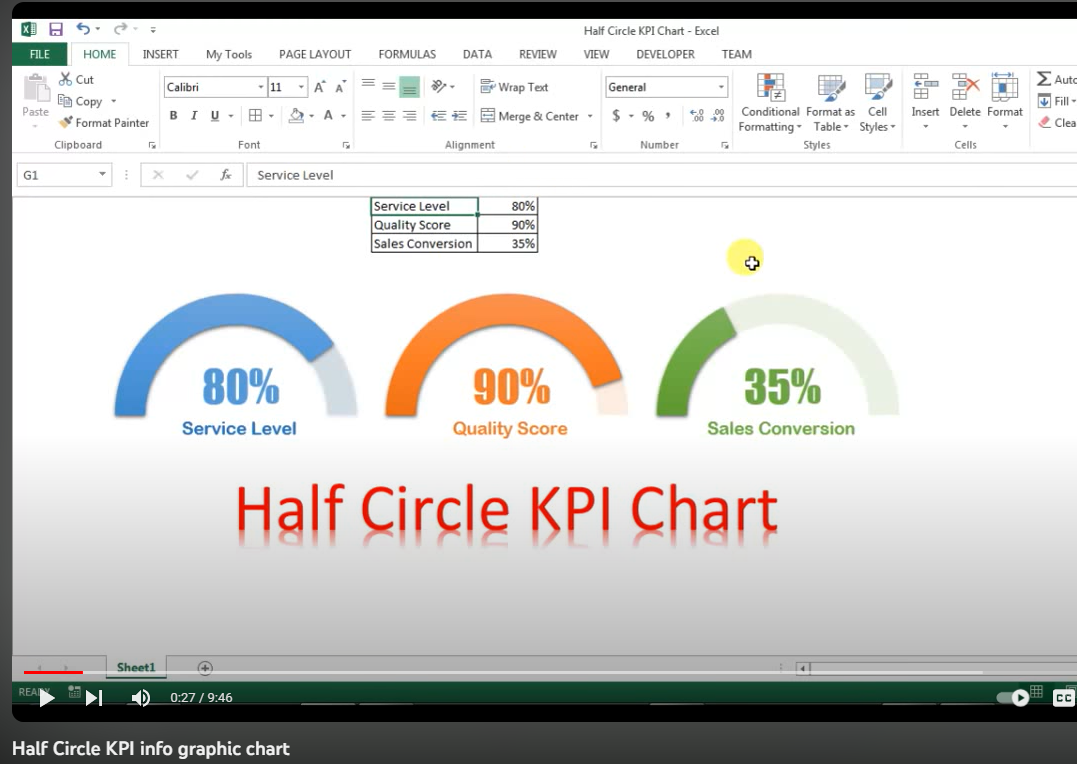This screenshot has height=764, width=1077.
Task: Click the Cut scissors icon
Action: tap(66, 80)
